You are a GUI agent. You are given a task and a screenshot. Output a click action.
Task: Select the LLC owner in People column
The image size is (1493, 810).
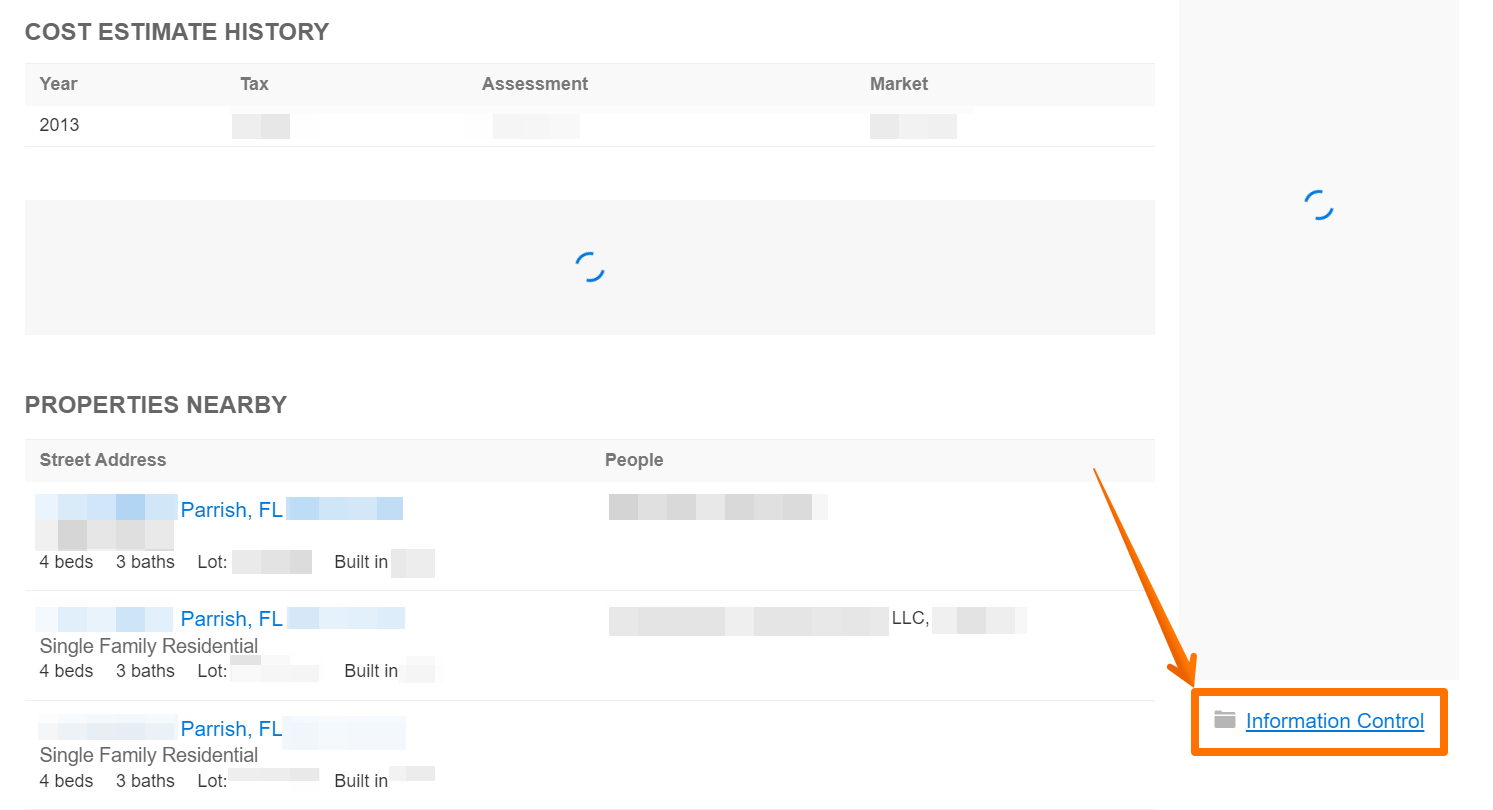(910, 618)
